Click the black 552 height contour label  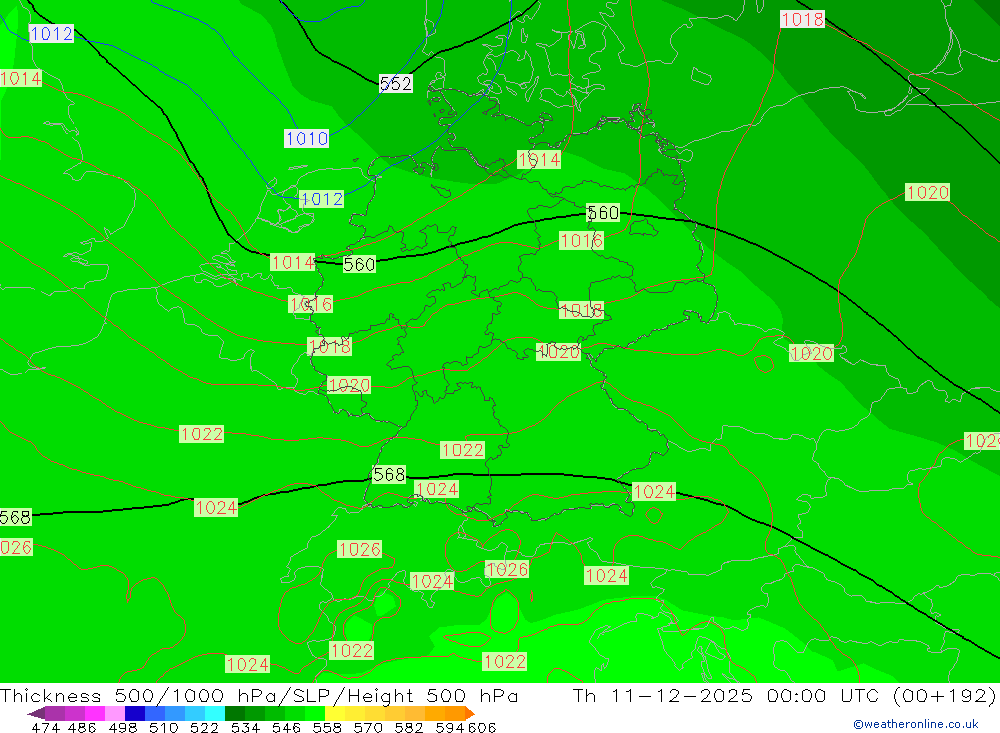pos(395,84)
